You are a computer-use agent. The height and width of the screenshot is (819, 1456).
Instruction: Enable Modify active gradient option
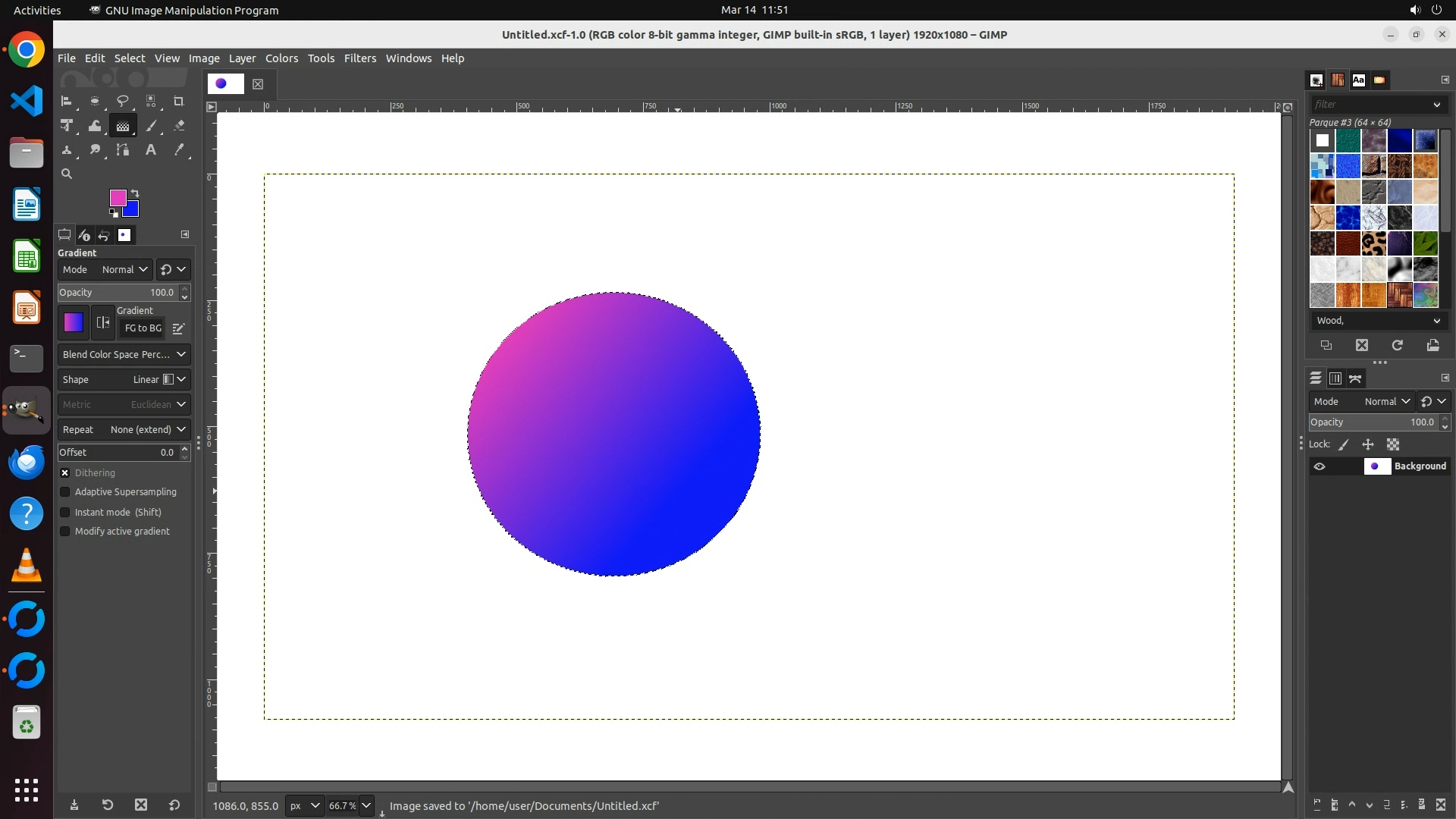[65, 532]
